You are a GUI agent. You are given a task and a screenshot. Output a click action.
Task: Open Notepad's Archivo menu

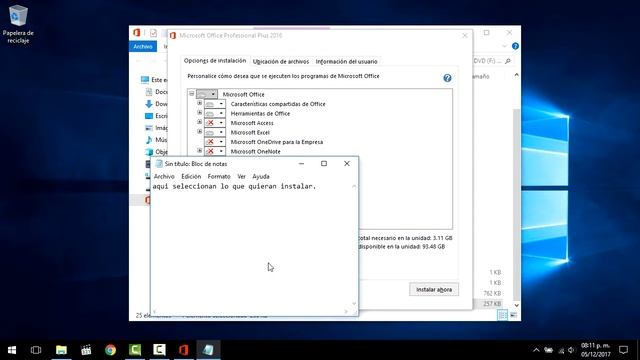(164, 176)
